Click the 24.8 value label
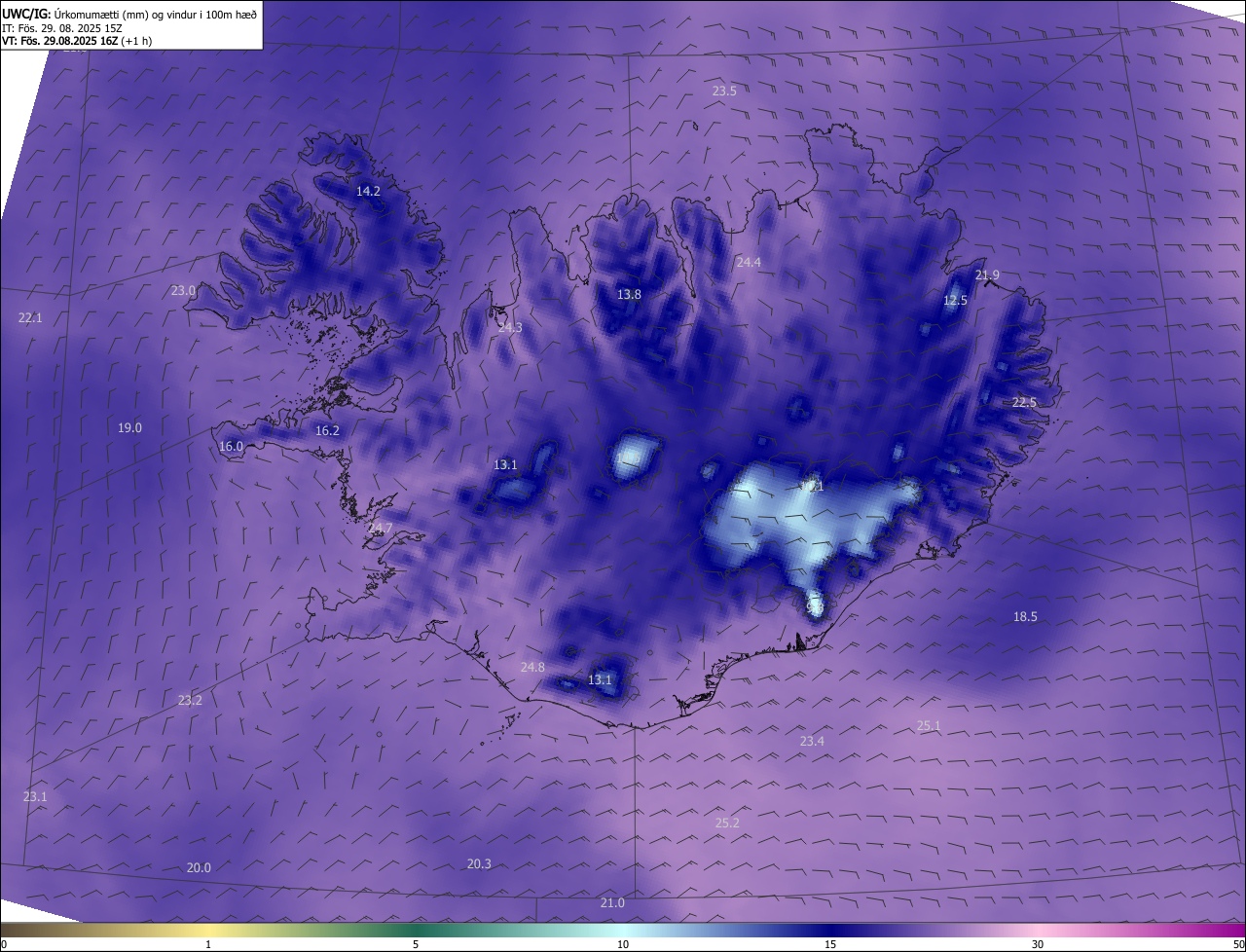Image resolution: width=1246 pixels, height=952 pixels. pyautogui.click(x=532, y=668)
